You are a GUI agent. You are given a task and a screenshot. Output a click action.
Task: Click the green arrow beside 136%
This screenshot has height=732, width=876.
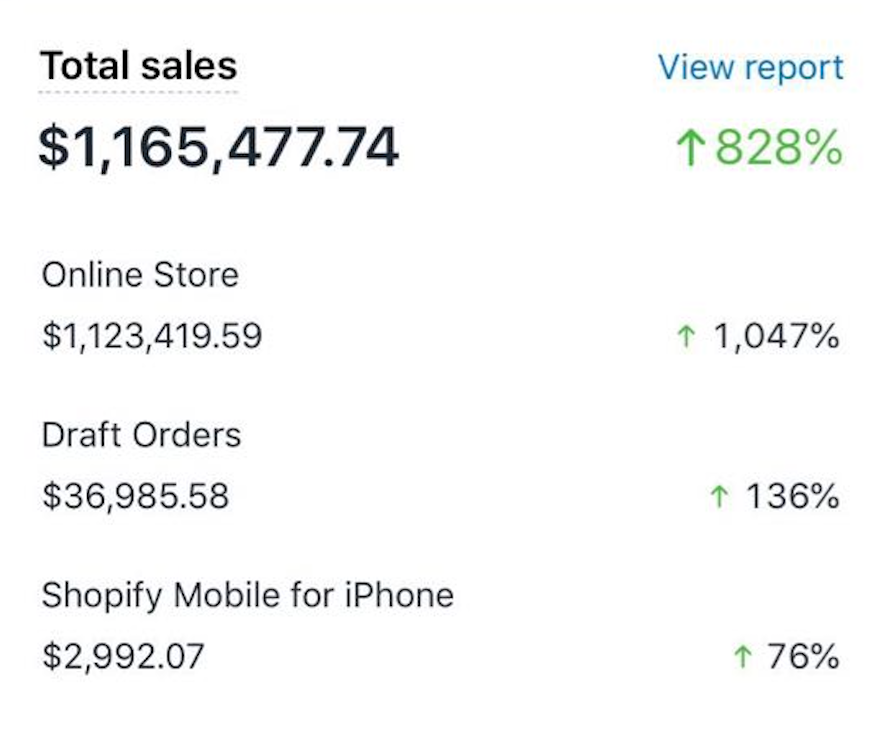[719, 496]
